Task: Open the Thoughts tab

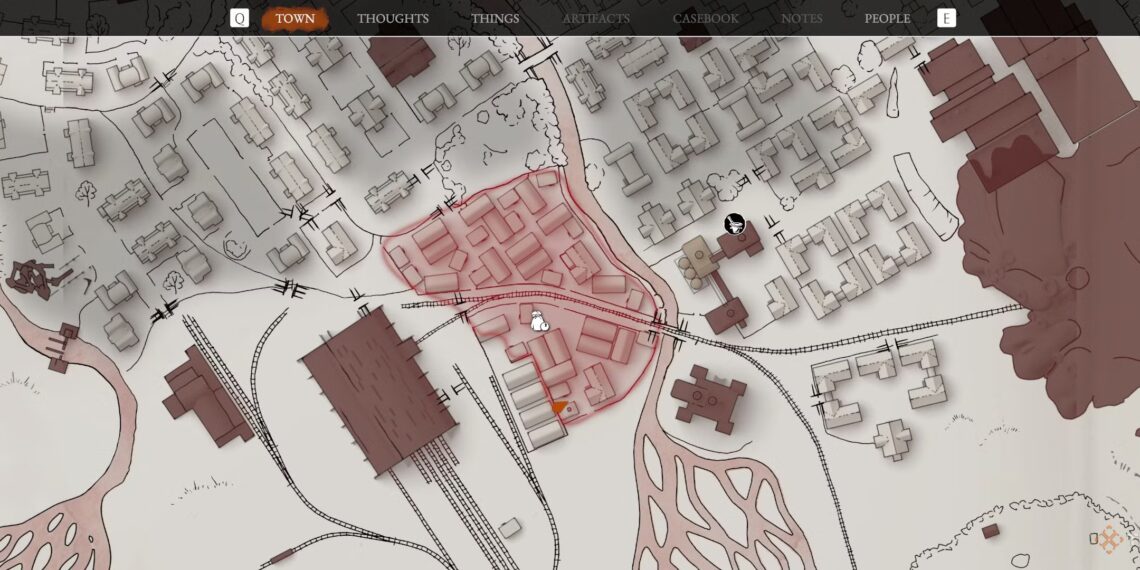Action: (392, 18)
